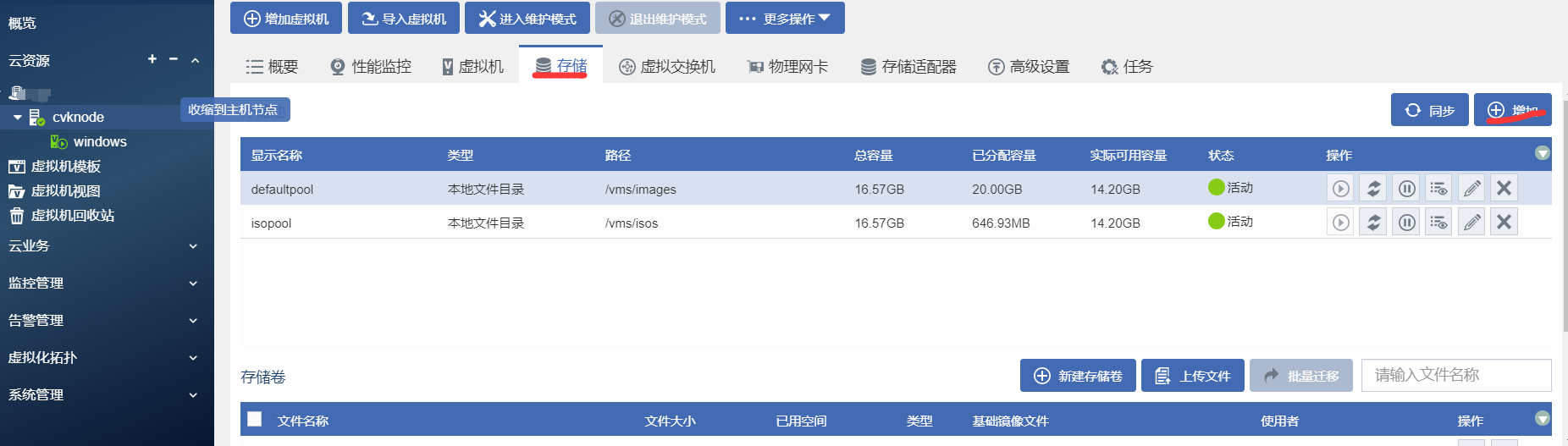
Task: Collapse the 云资源 section chevron
Action: click(x=195, y=60)
